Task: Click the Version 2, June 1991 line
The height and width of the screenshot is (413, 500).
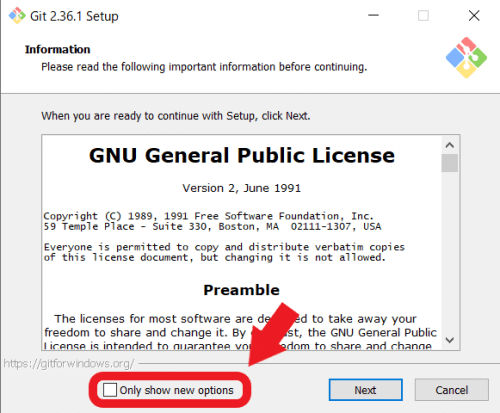Action: coord(242,188)
